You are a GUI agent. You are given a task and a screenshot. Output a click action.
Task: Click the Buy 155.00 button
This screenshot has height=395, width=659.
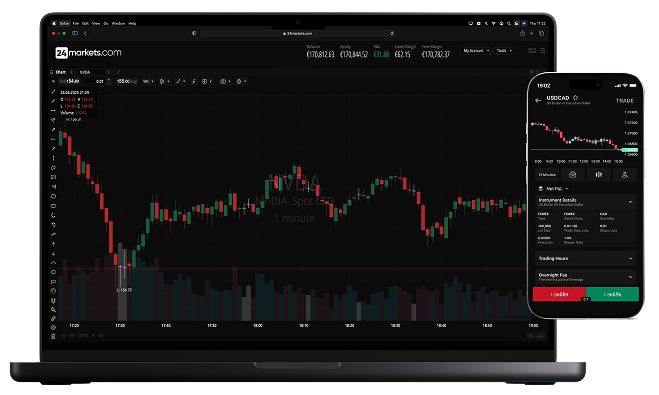point(127,81)
